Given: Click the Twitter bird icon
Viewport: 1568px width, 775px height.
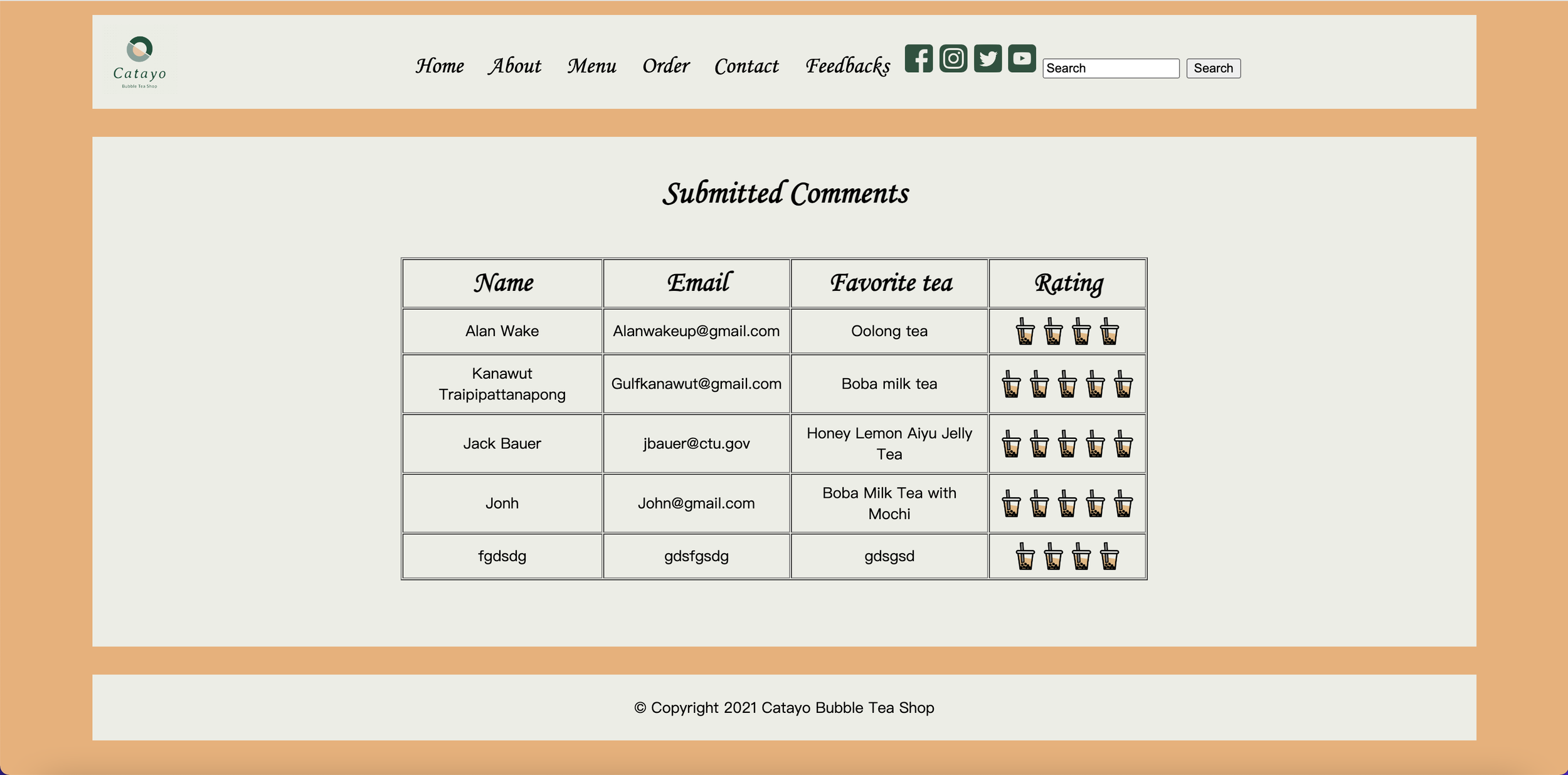Looking at the screenshot, I should pyautogui.click(x=987, y=58).
